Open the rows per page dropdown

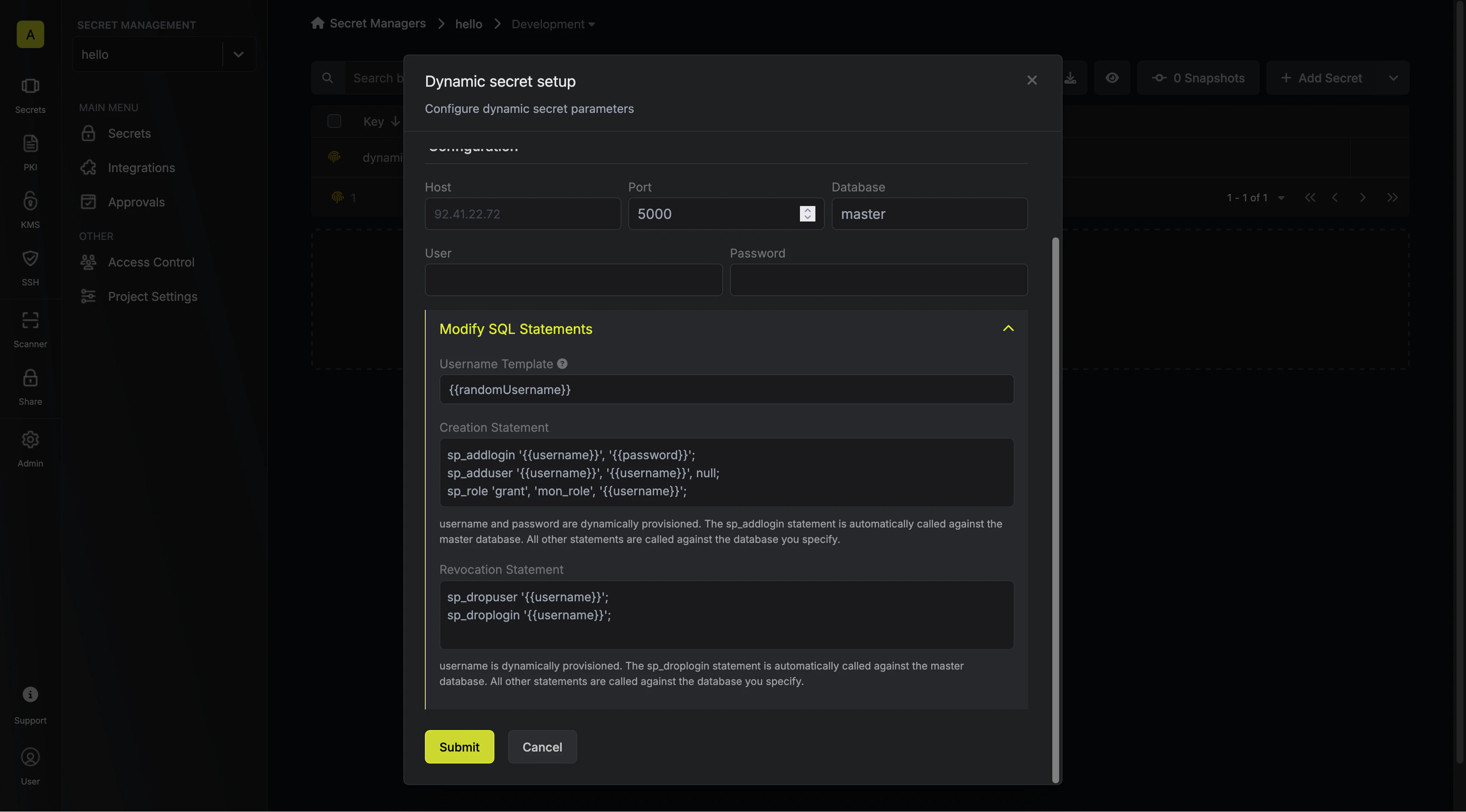click(x=1281, y=198)
